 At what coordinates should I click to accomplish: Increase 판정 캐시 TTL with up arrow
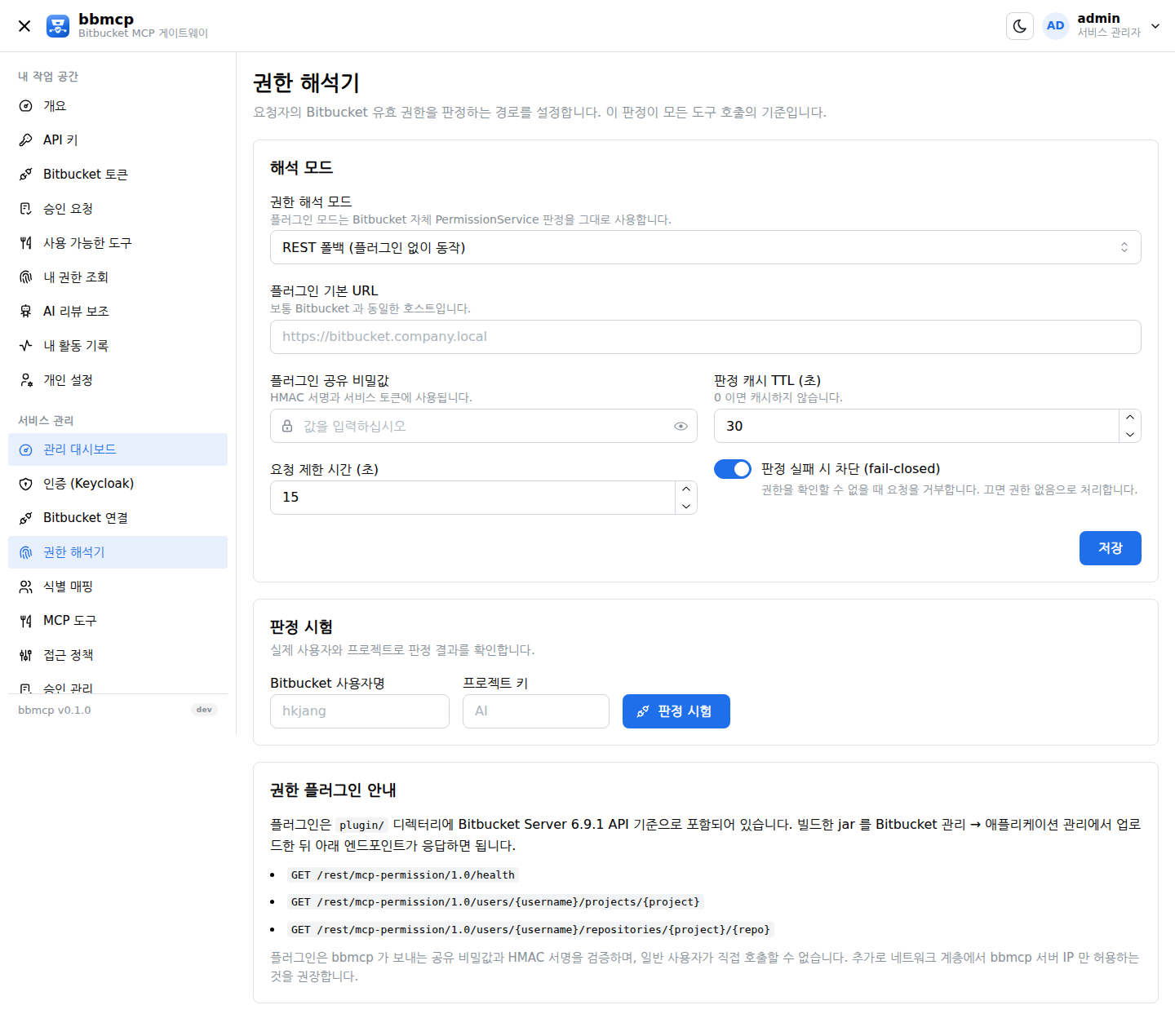click(x=1130, y=418)
